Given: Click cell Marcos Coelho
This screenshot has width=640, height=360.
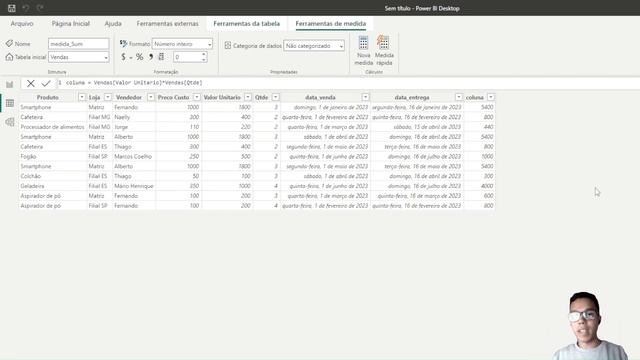Looking at the screenshot, I should coord(133,156).
